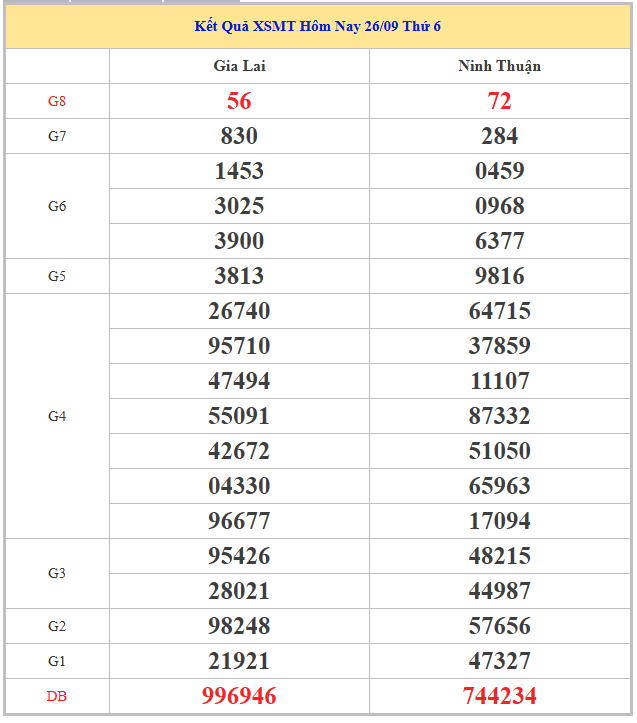This screenshot has height=723, width=637.
Task: Click the G1 number 47327
Action: pyautogui.click(x=499, y=661)
